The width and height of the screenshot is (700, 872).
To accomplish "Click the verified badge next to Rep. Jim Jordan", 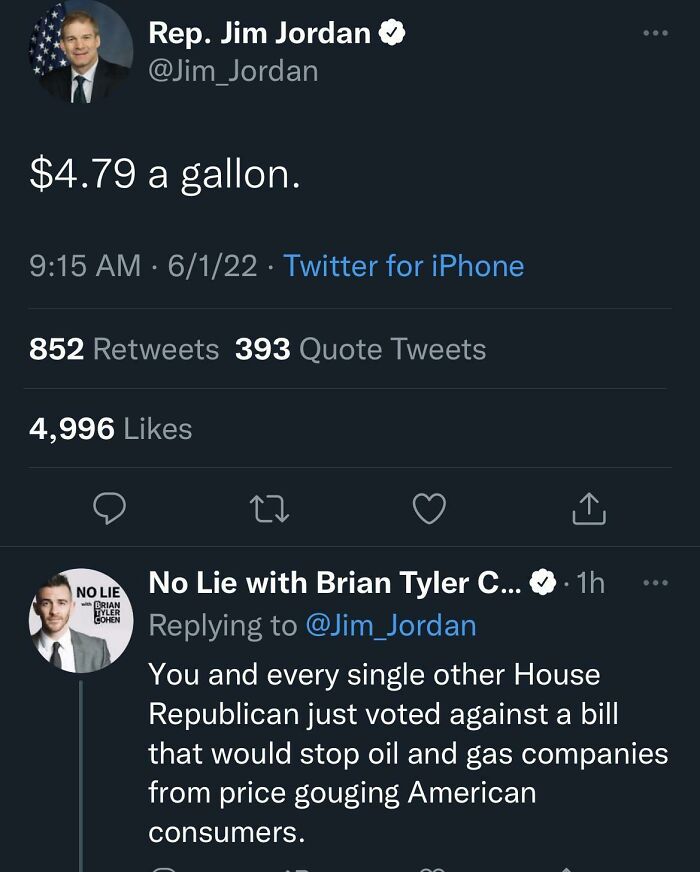I will [391, 31].
